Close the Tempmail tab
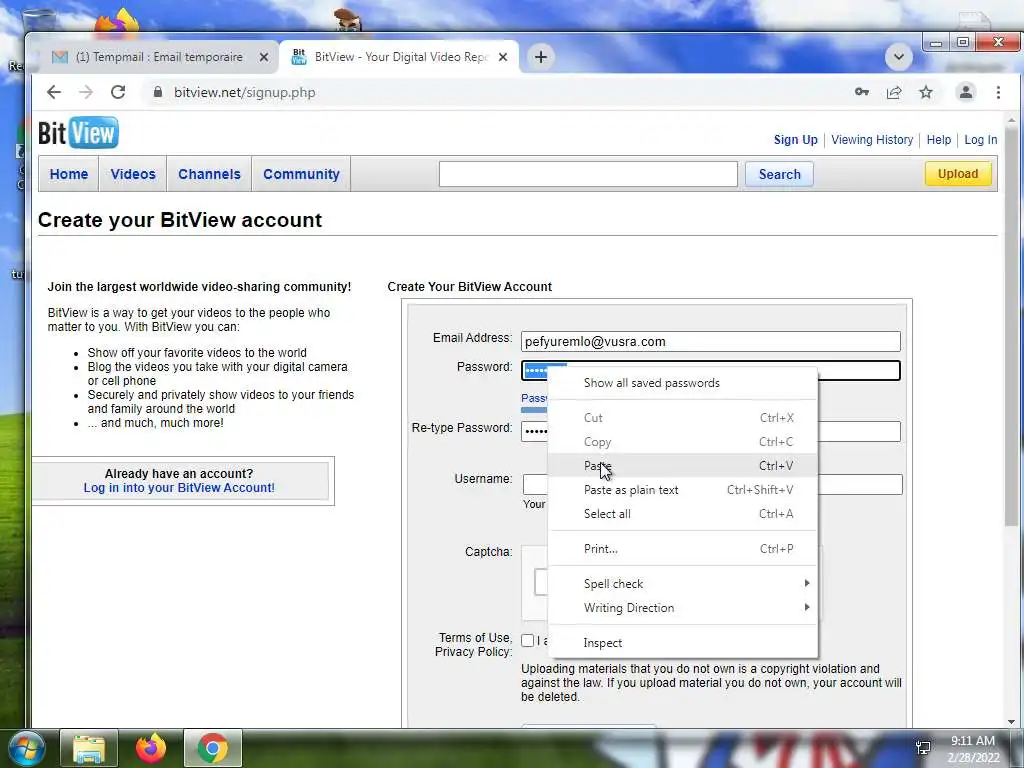Image resolution: width=1024 pixels, height=768 pixels. [264, 57]
